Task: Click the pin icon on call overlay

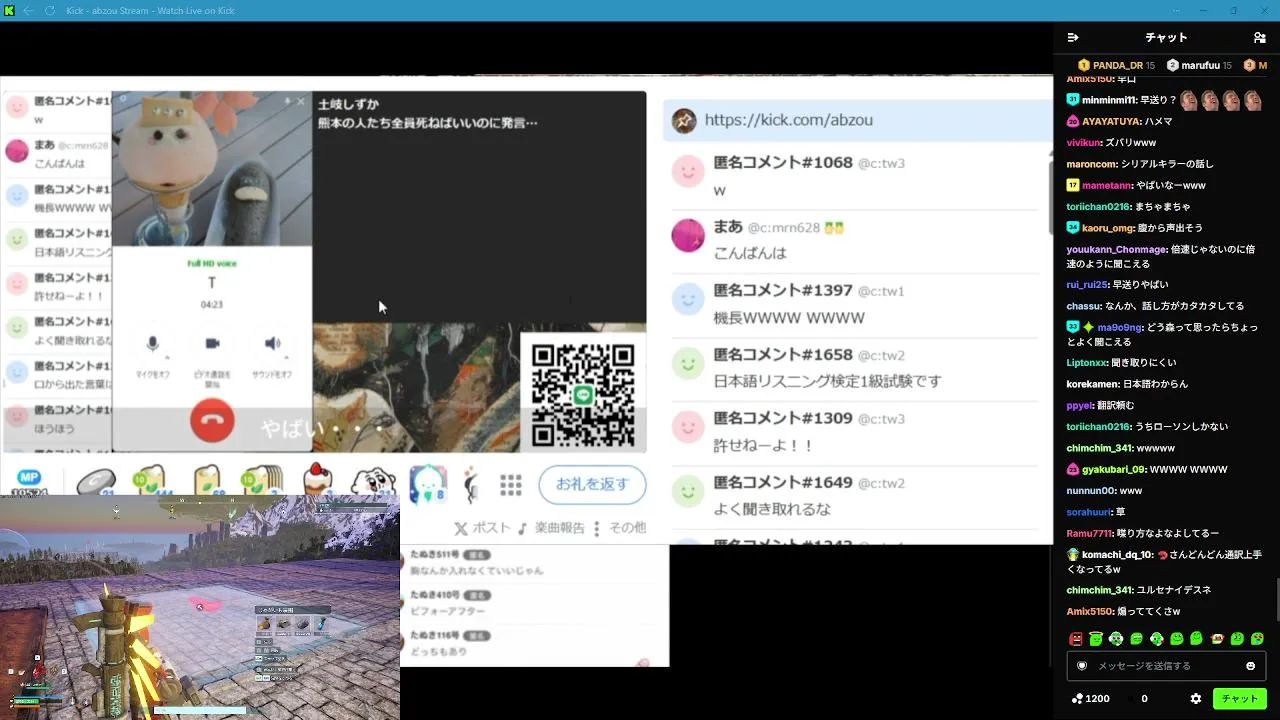Action: click(287, 101)
